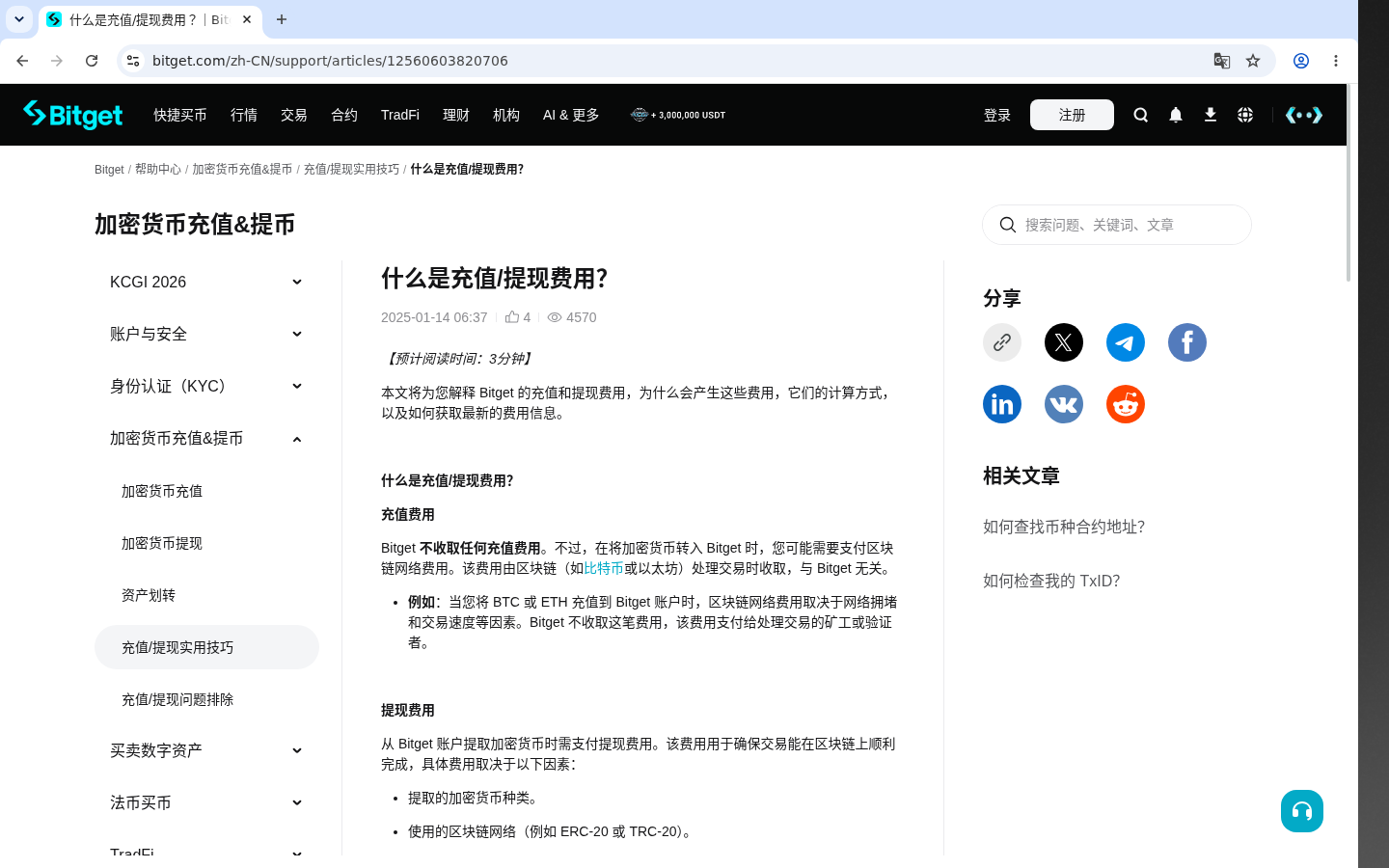
Task: Focus the help center search field
Action: 1117,225
